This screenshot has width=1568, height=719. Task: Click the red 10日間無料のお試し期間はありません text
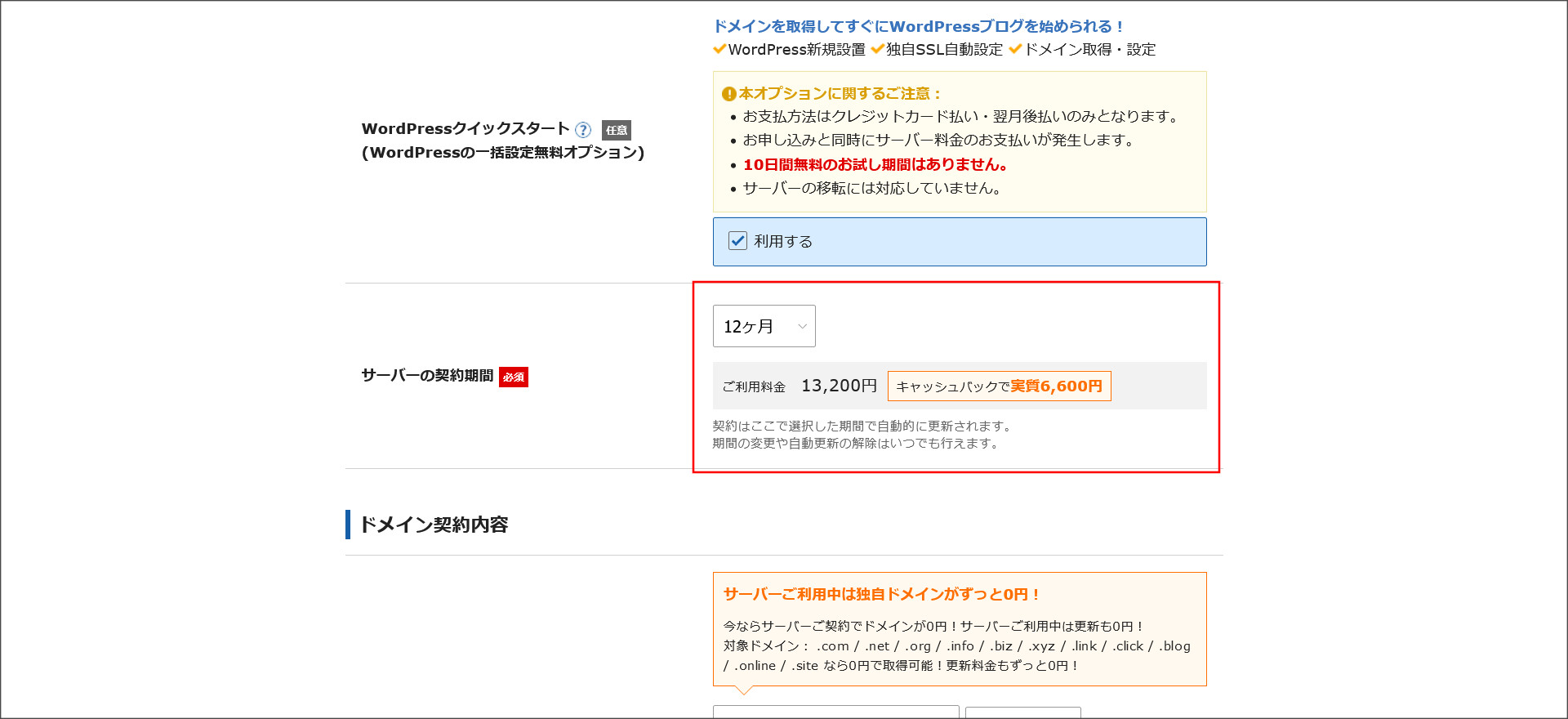(875, 165)
